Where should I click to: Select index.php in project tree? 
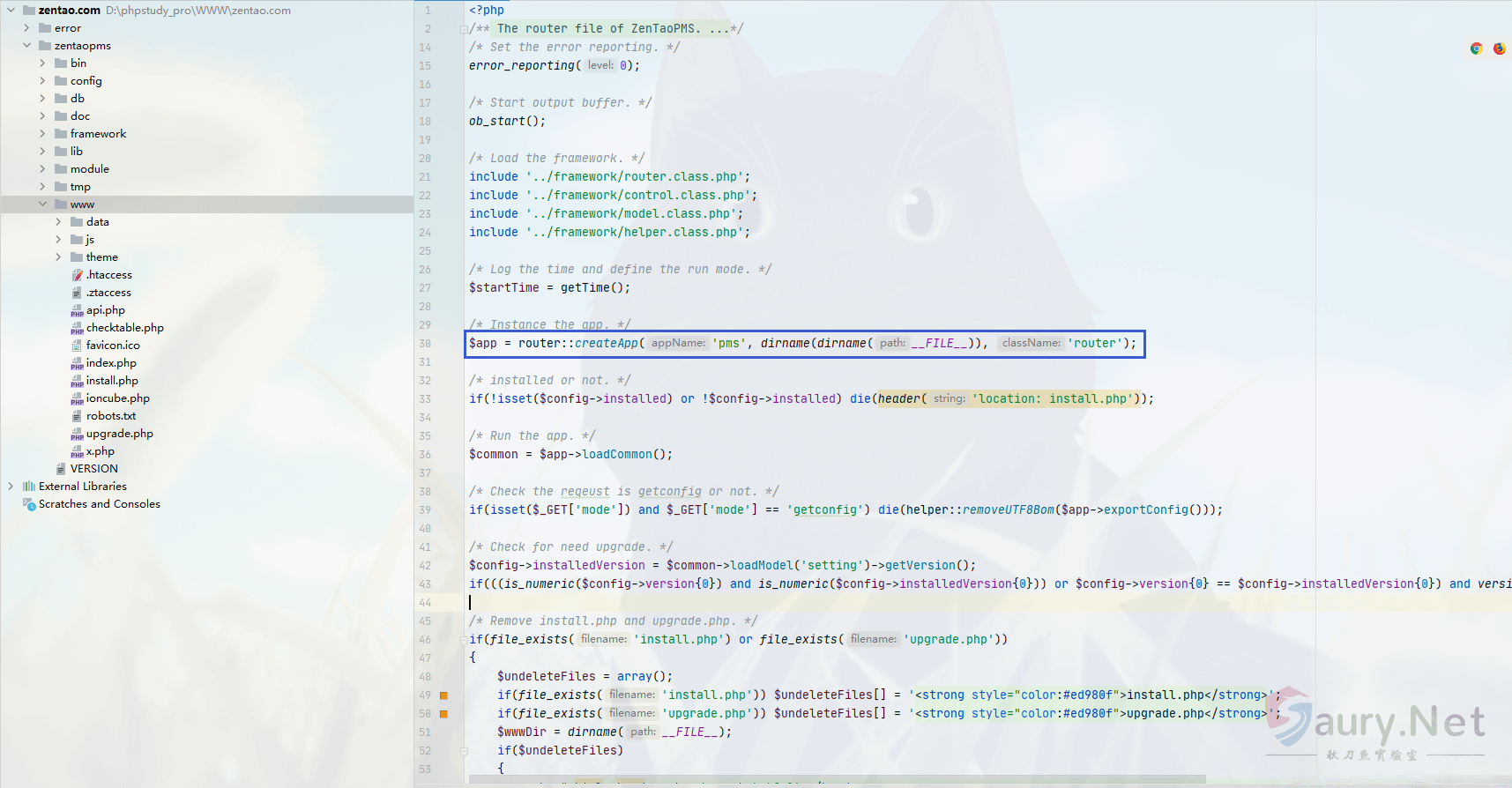pyautogui.click(x=111, y=363)
